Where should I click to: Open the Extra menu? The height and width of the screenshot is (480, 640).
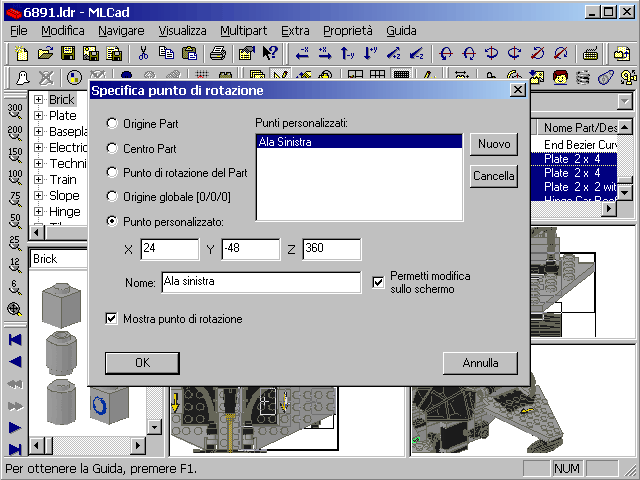pos(295,31)
